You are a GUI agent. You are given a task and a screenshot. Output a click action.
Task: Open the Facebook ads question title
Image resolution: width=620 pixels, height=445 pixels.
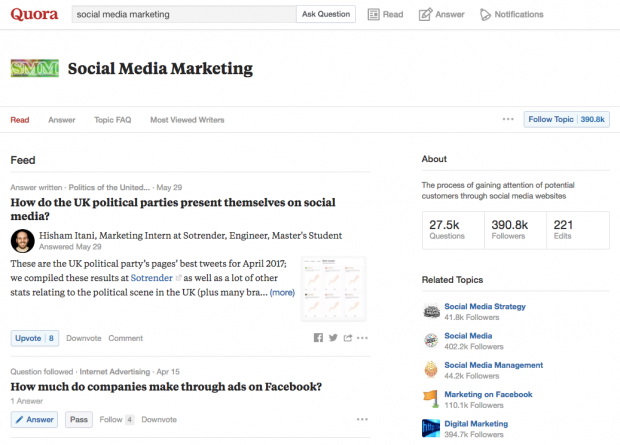[x=166, y=386]
